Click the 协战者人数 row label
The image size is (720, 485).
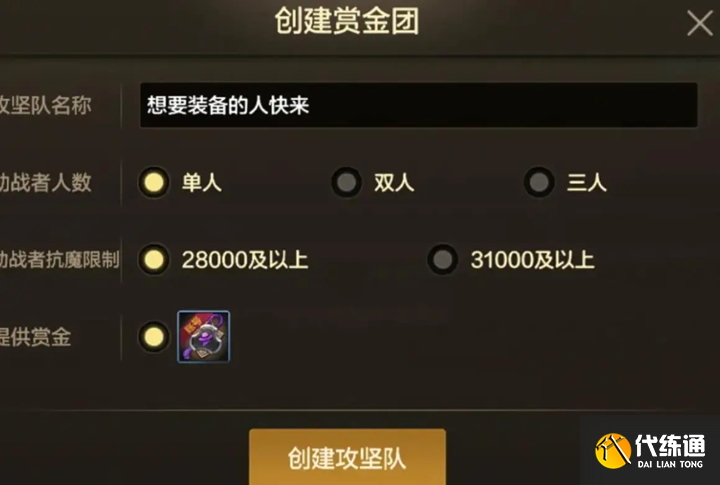pyautogui.click(x=45, y=182)
